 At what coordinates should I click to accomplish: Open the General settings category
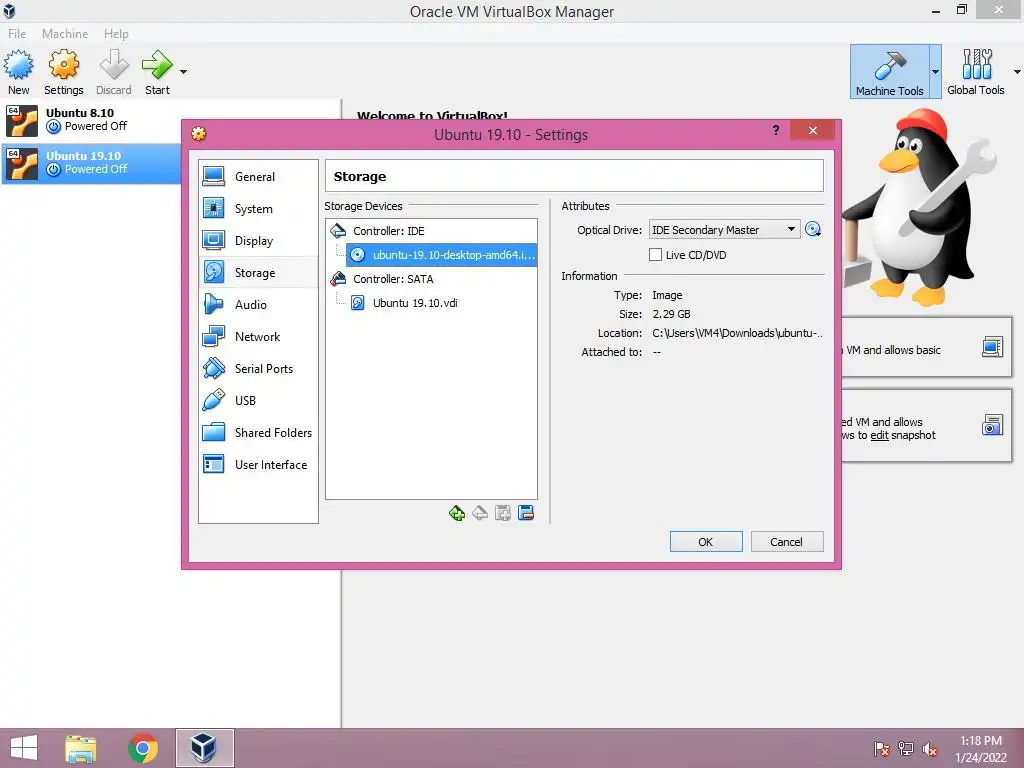258,176
